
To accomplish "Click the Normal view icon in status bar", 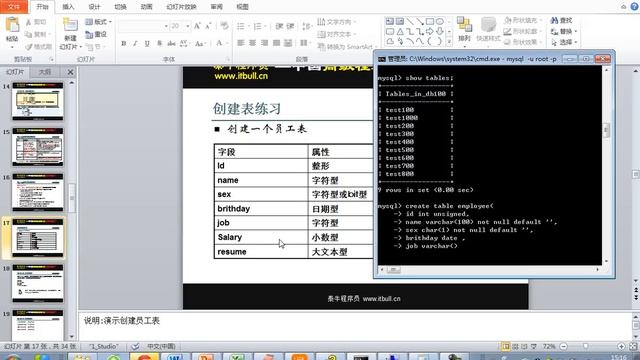I will pyautogui.click(x=506, y=347).
